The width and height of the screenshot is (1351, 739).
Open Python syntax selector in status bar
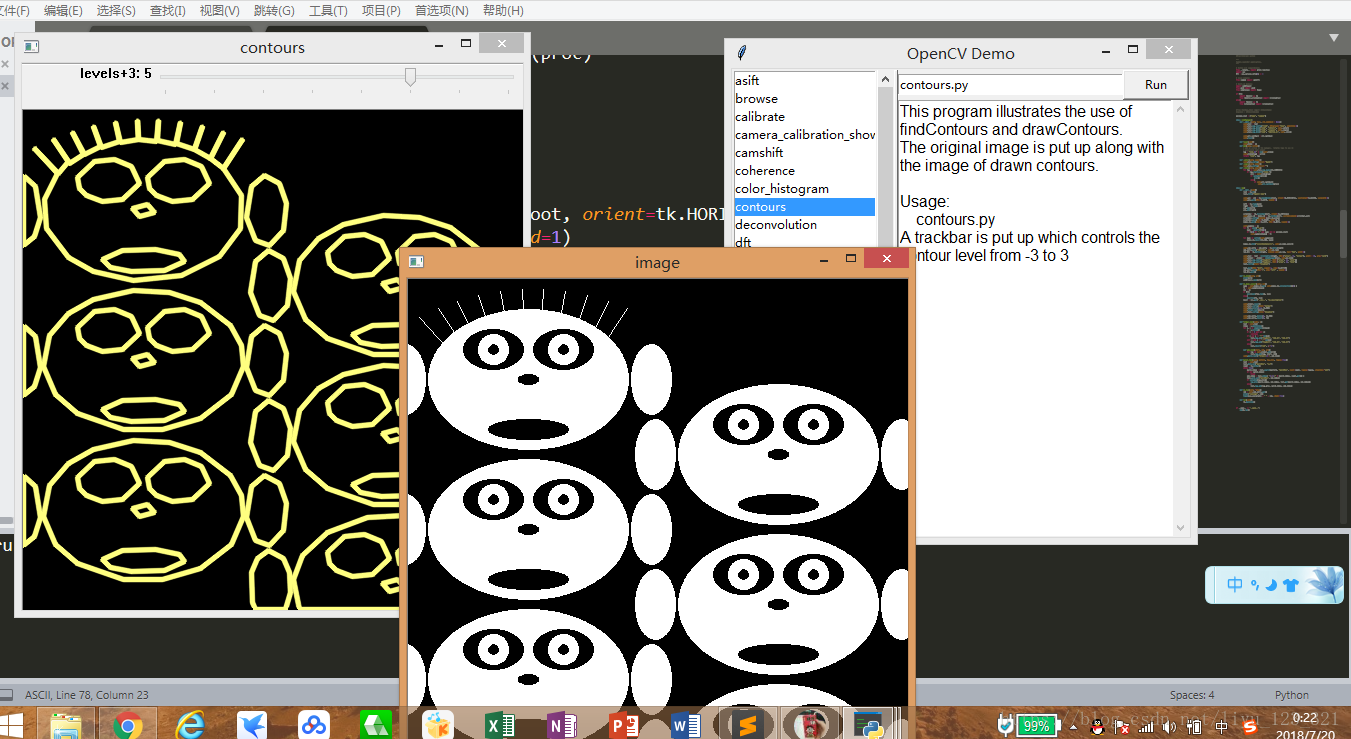1292,695
